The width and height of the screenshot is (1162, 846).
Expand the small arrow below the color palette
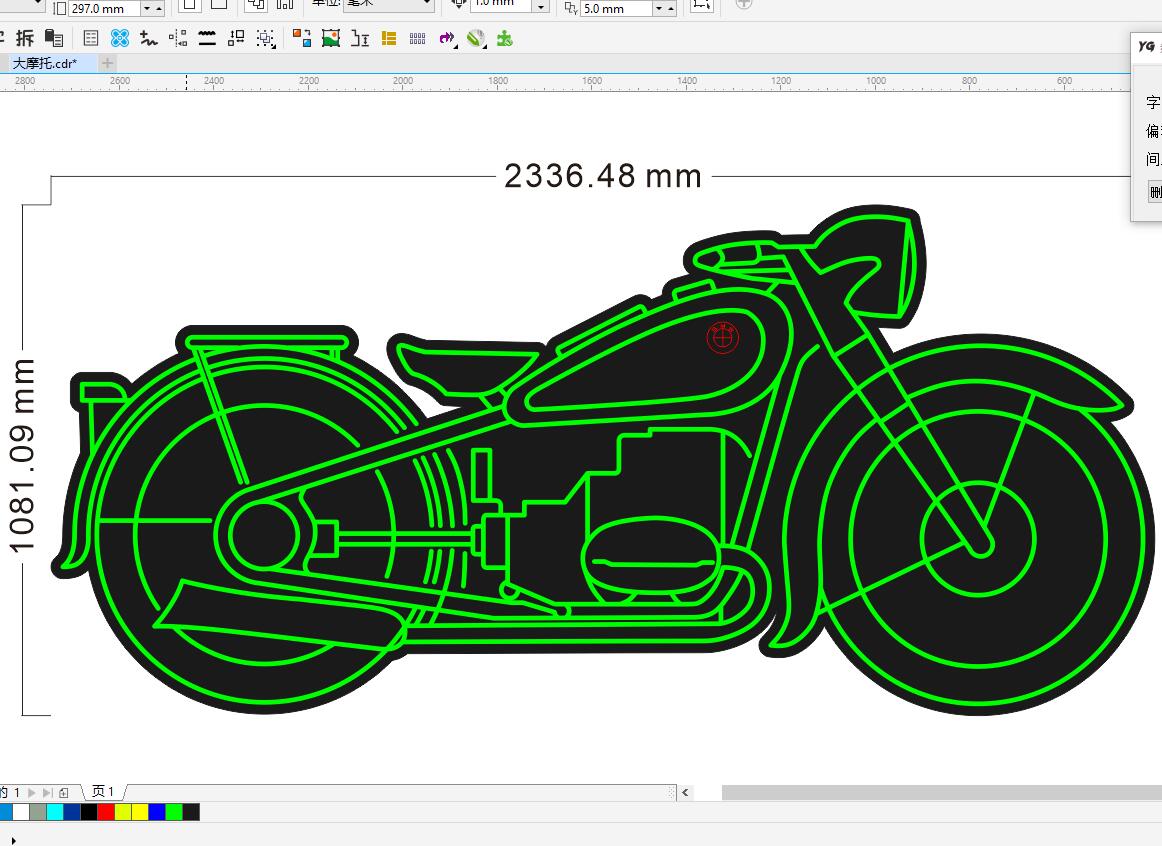coord(13,841)
